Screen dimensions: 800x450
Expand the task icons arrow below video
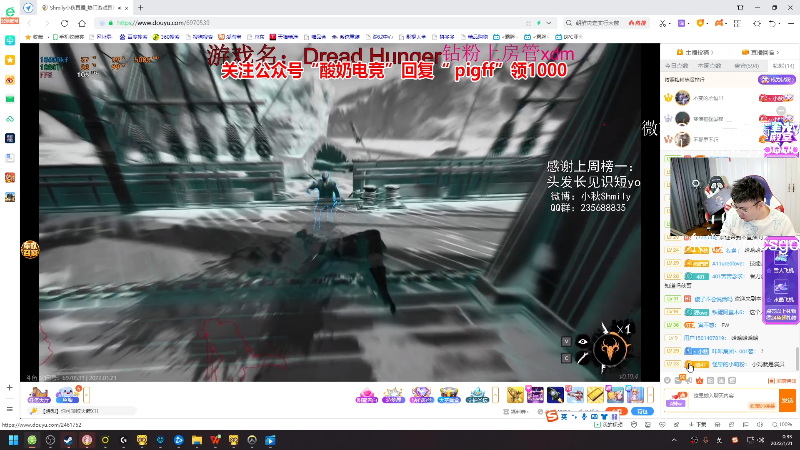point(87,394)
